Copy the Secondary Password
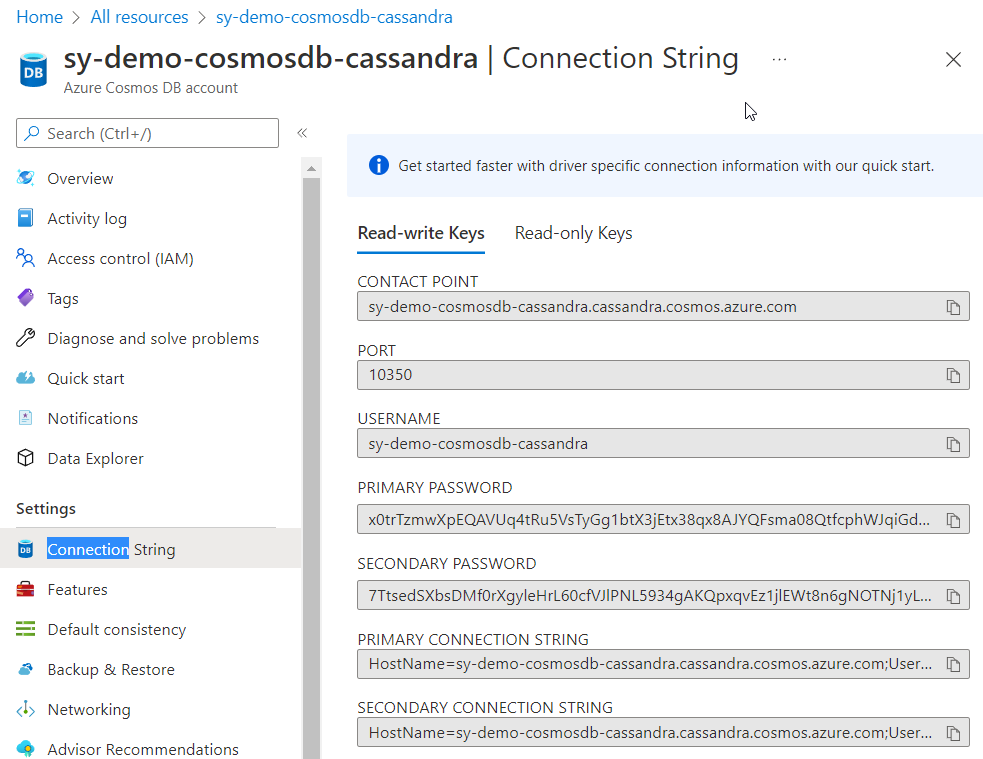The width and height of the screenshot is (983, 759). [953, 596]
